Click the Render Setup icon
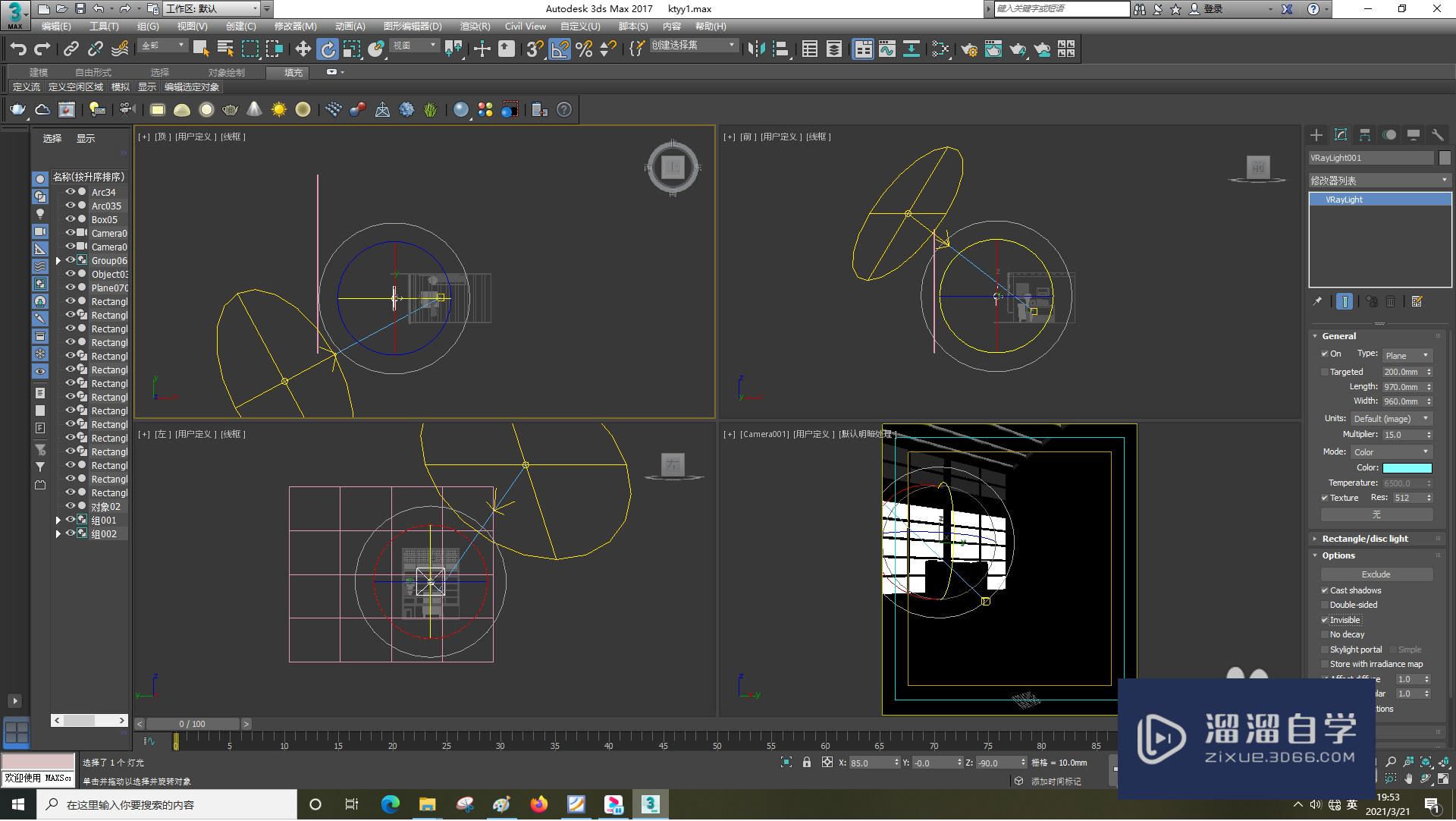The height and width of the screenshot is (821, 1456). click(x=967, y=49)
